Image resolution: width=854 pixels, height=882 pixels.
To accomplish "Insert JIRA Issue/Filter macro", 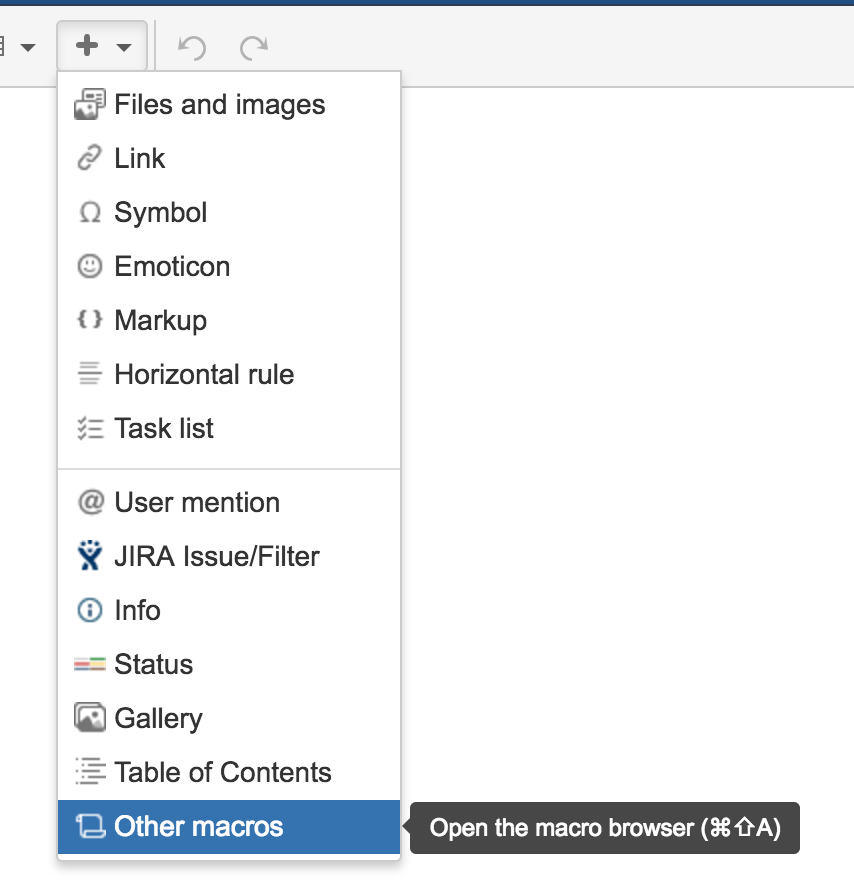I will click(229, 556).
